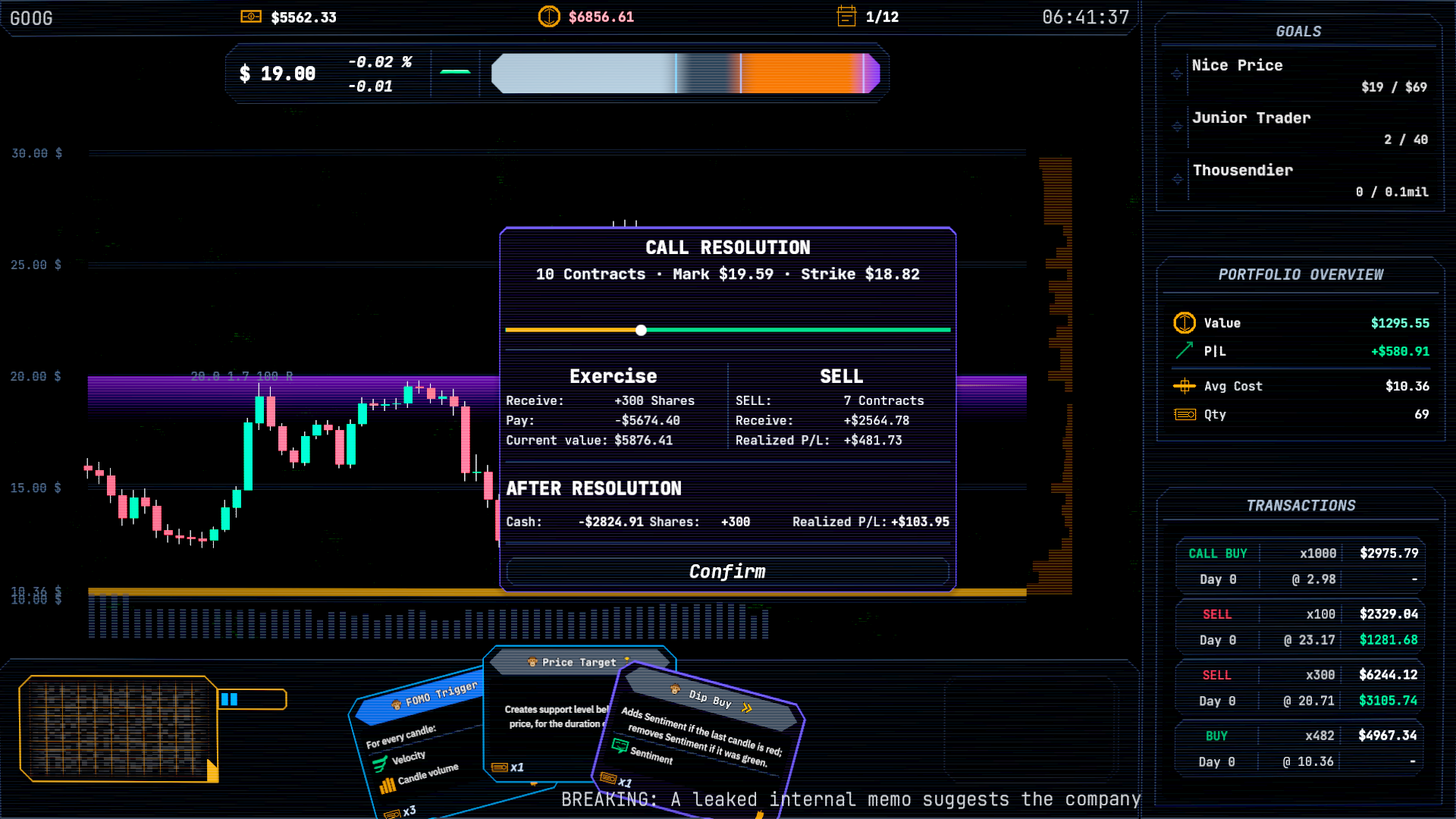Click the BREAKING news ticker text
Viewport: 1456px width, 819px height.
pos(851,799)
